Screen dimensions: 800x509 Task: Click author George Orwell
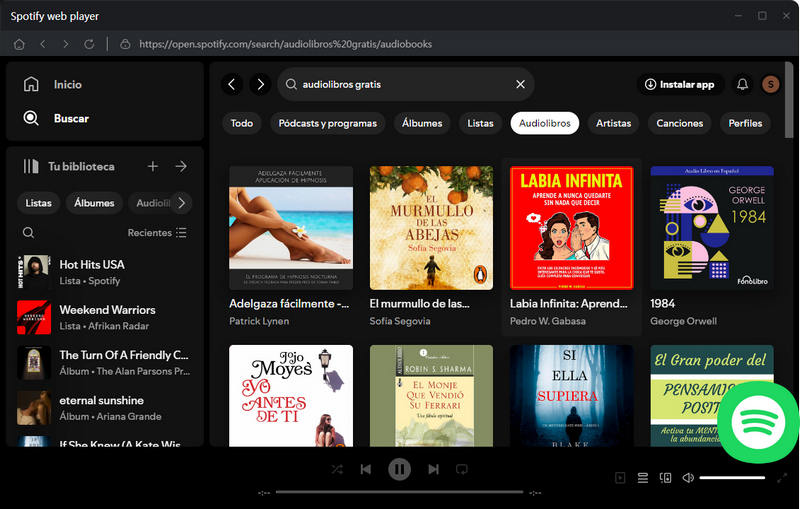pyautogui.click(x=684, y=321)
